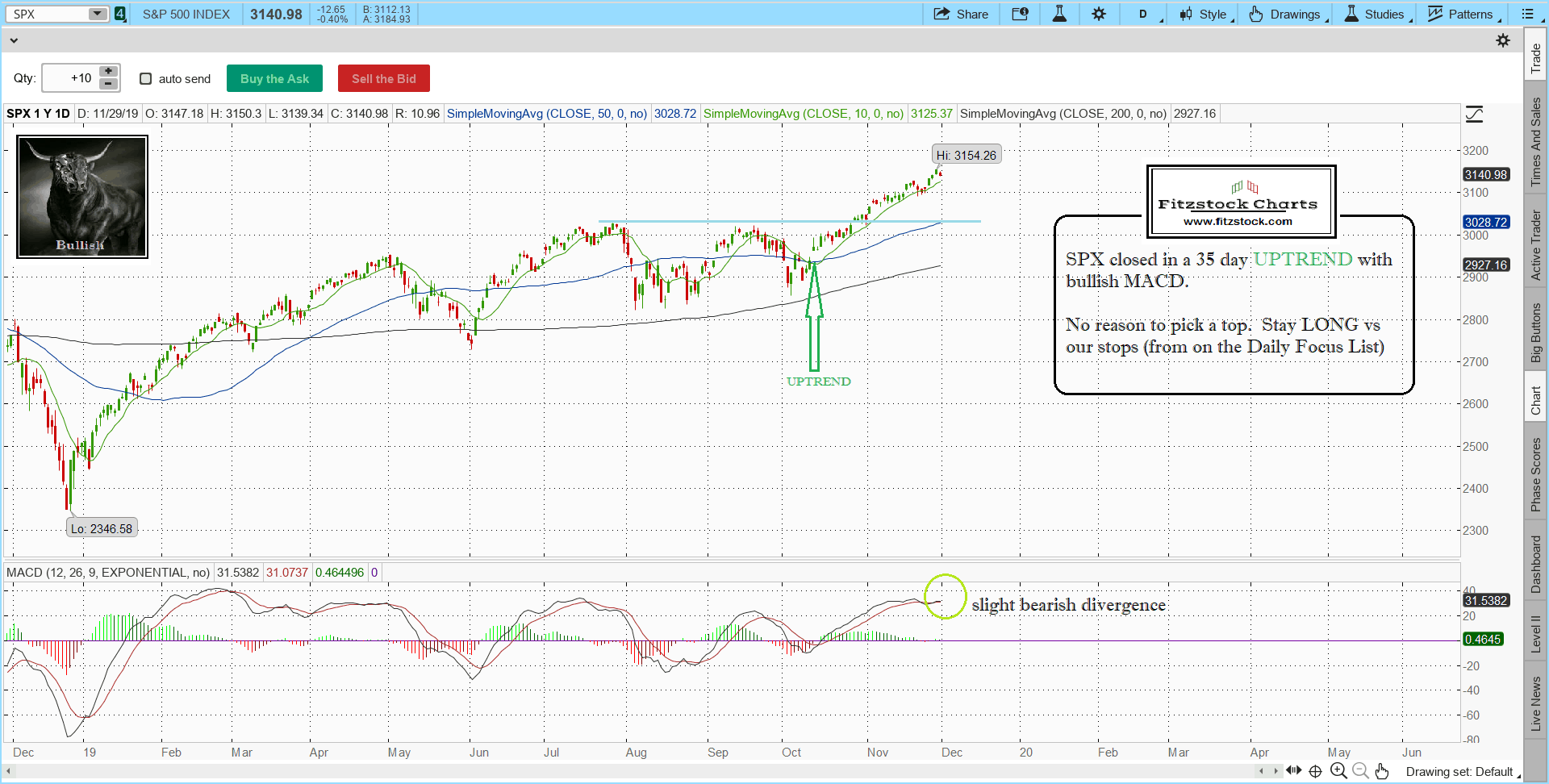The width and height of the screenshot is (1549, 784).
Task: Open the symbol info card icon
Action: (x=1020, y=14)
